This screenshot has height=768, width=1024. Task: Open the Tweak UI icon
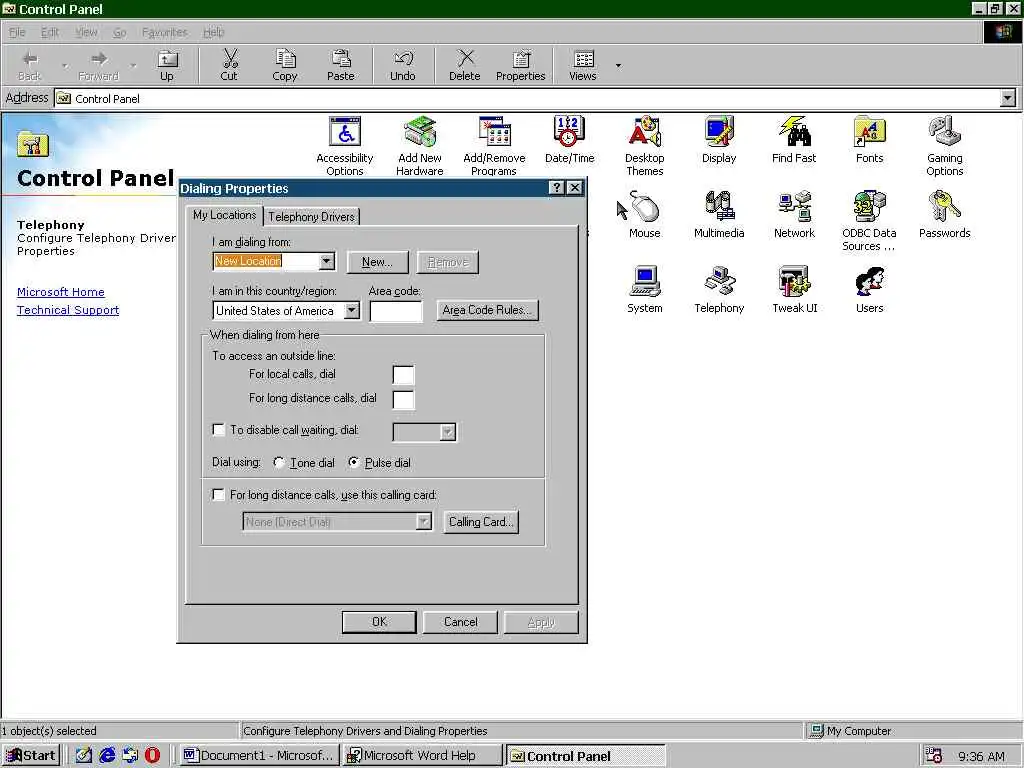[x=794, y=289]
